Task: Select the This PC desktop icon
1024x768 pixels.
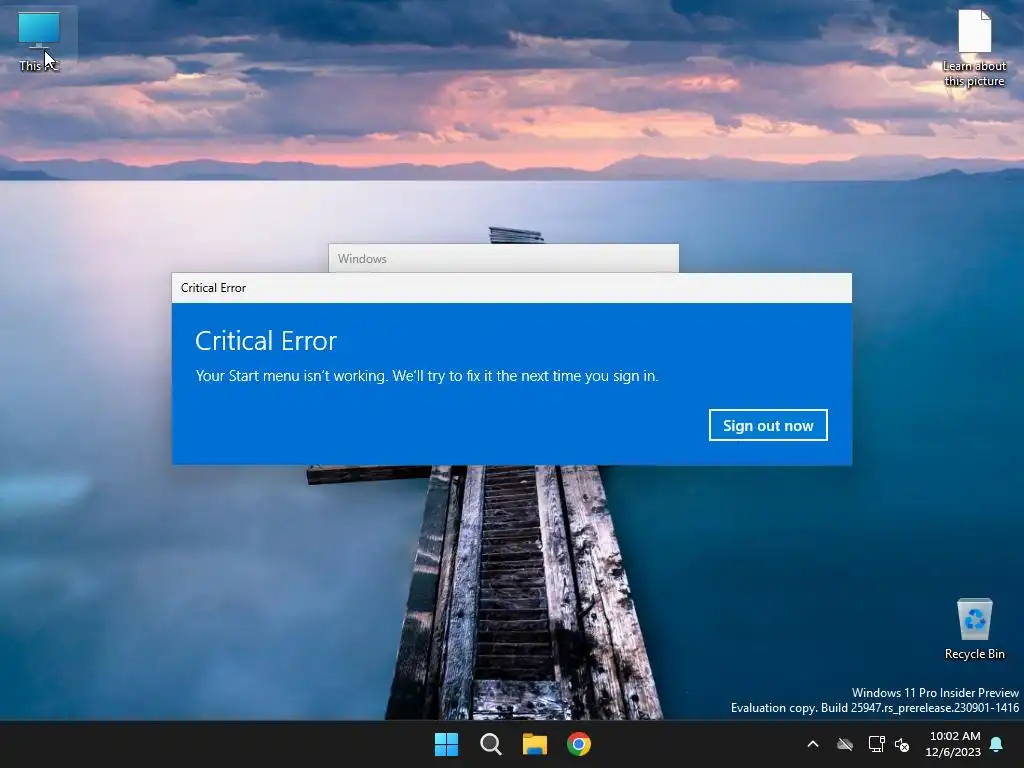Action: pyautogui.click(x=39, y=41)
